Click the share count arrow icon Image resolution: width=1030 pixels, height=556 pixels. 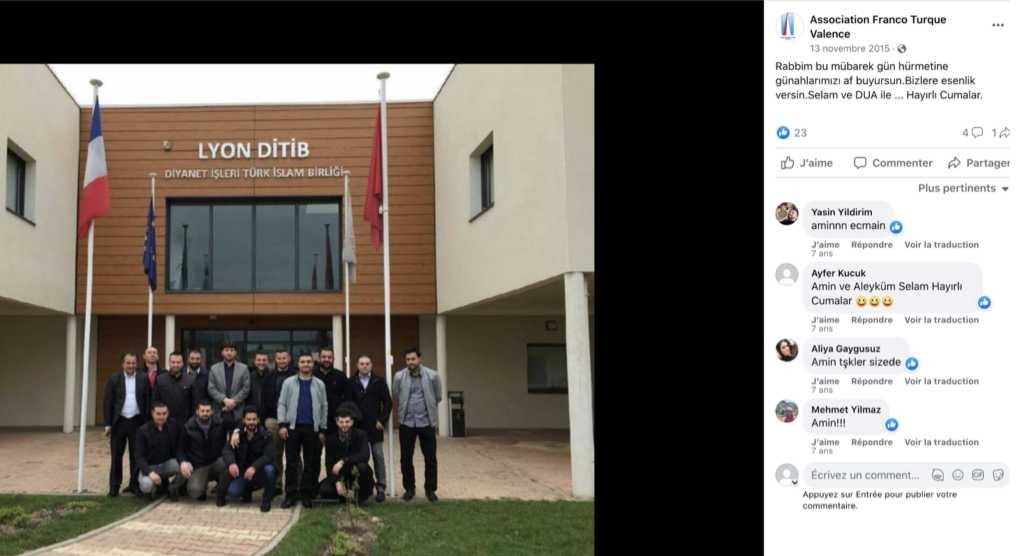(1004, 133)
